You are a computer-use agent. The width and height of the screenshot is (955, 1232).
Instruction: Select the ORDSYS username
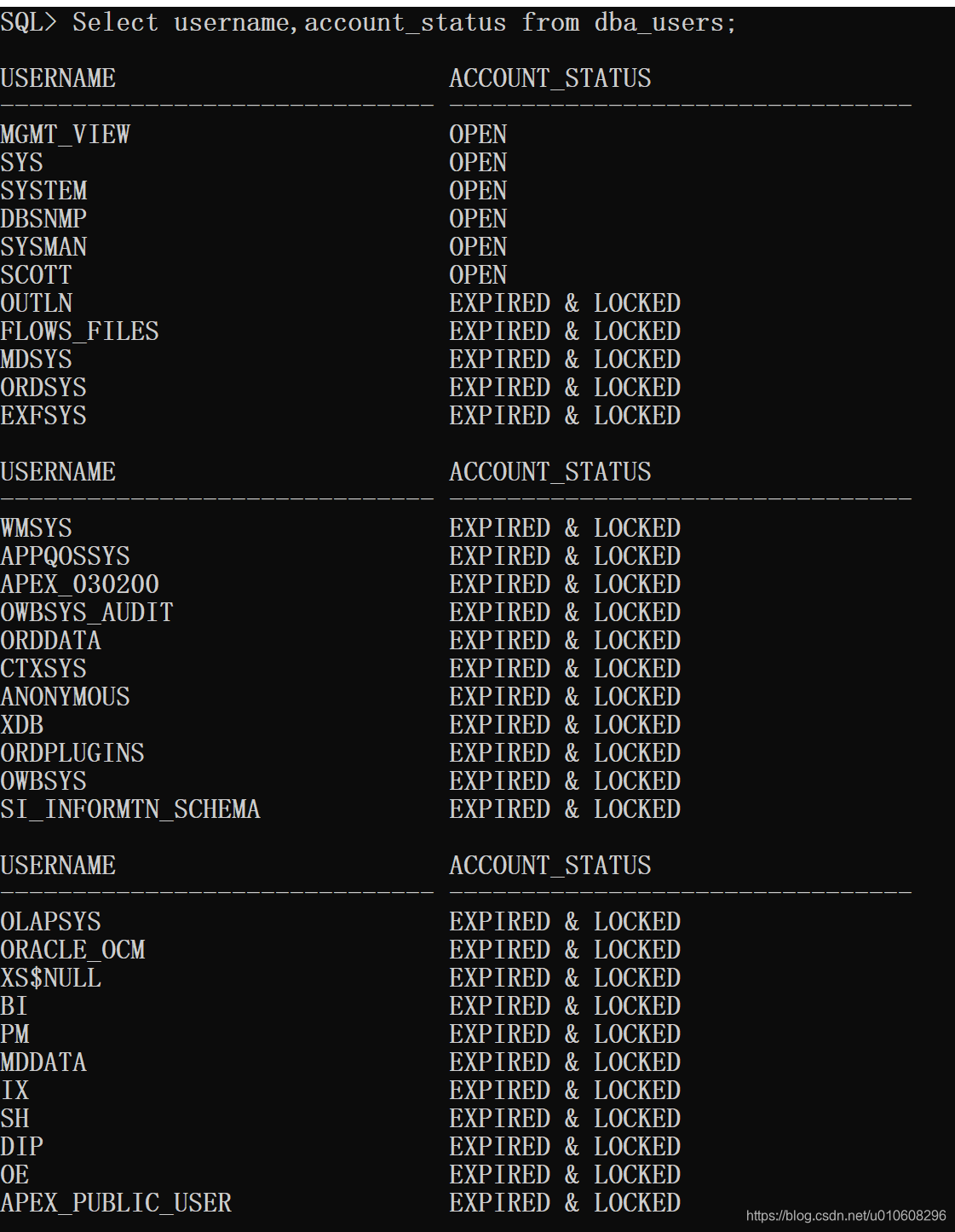pos(43,388)
